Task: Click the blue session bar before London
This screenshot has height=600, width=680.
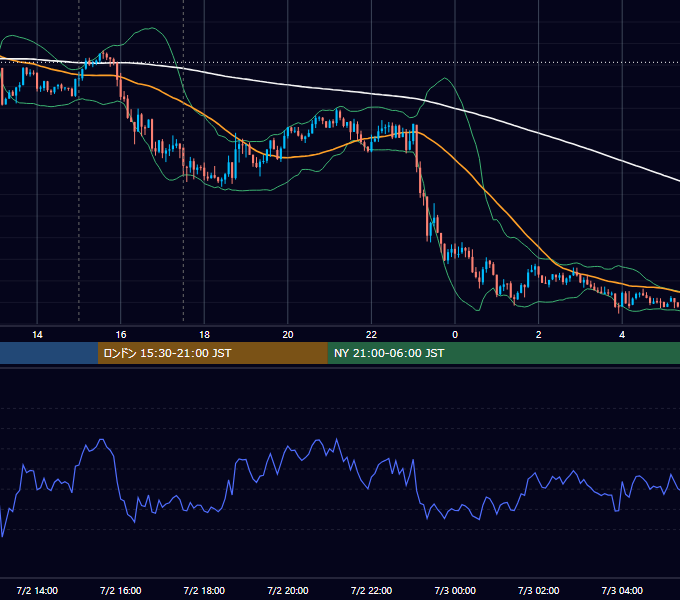Action: 49,353
